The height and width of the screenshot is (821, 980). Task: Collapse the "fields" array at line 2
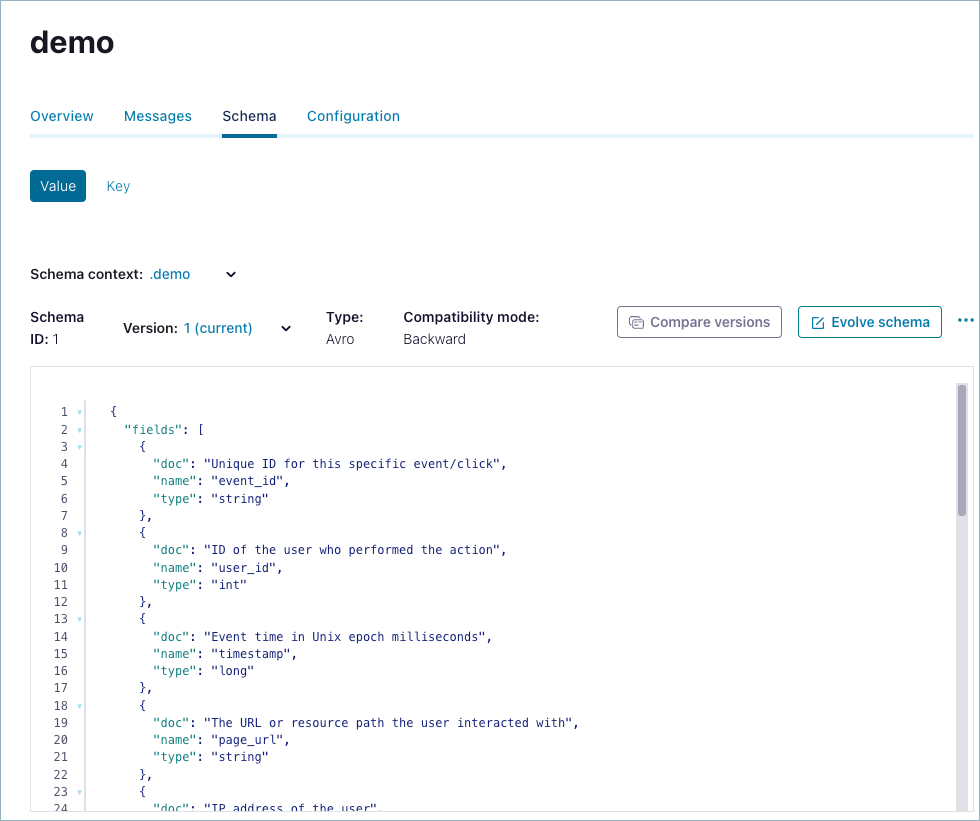pos(80,430)
